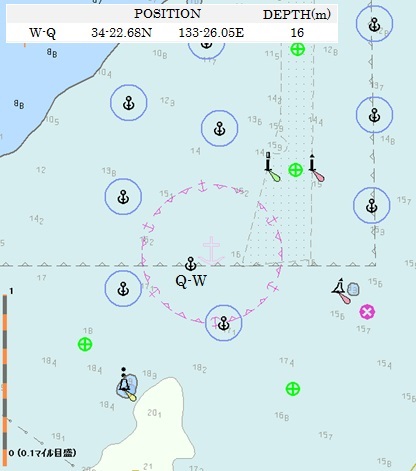Click green crosshair circle between the beacons
Screen dimensions: 416x471
click(295, 170)
